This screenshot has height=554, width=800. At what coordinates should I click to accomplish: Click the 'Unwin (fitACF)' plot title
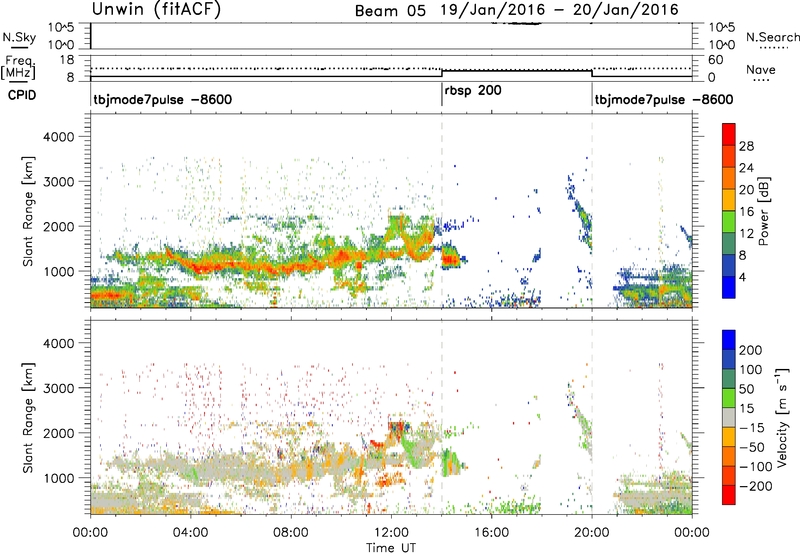[x=156, y=10]
